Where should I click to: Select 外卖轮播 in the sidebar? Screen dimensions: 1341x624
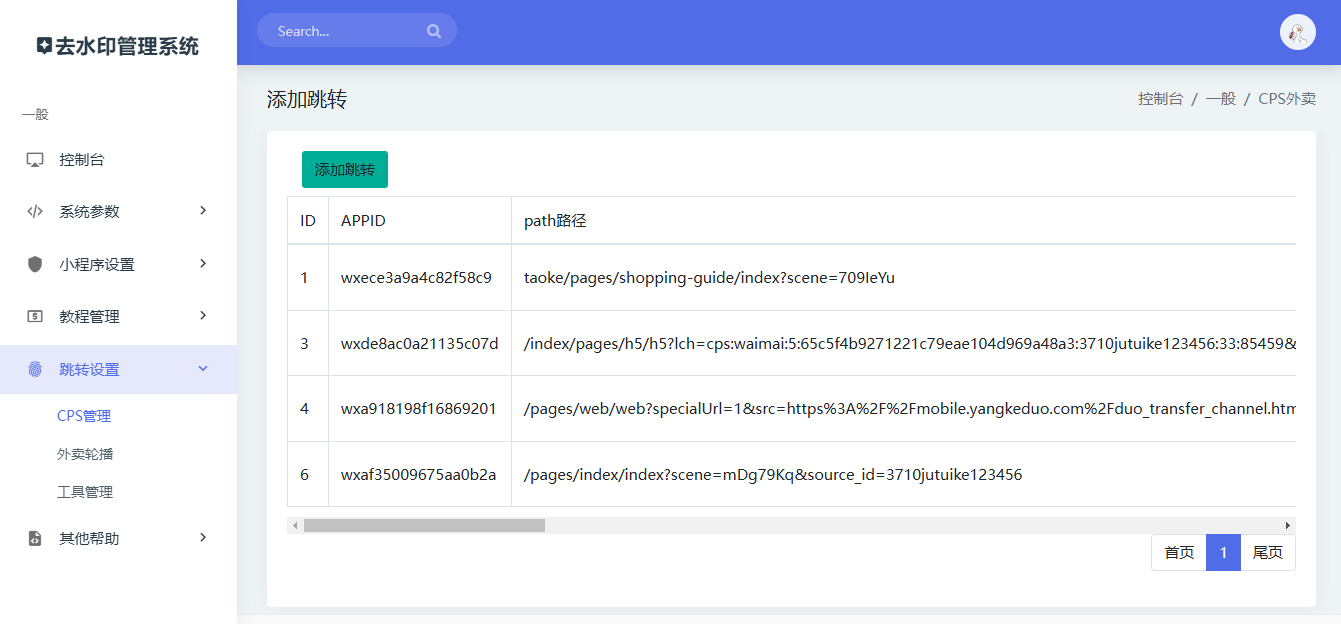(85, 454)
